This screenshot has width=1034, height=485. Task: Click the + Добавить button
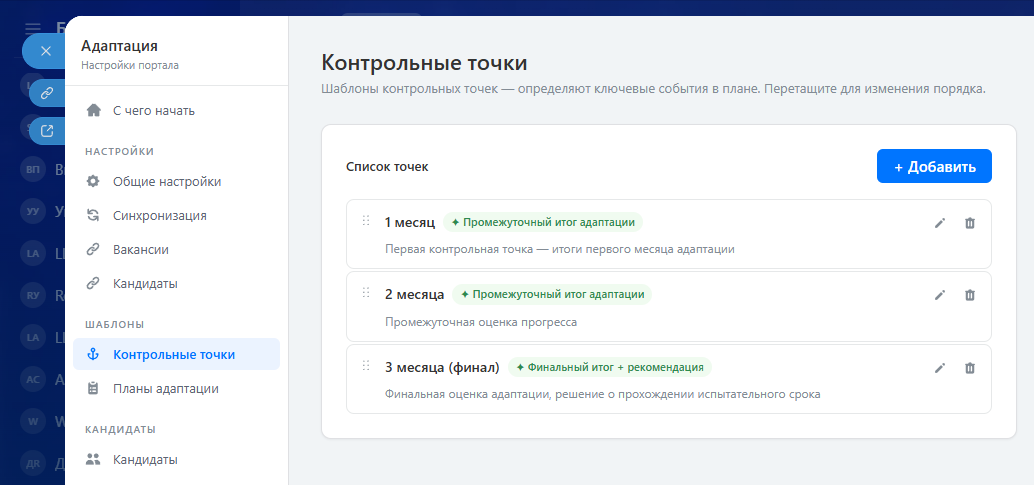point(934,166)
